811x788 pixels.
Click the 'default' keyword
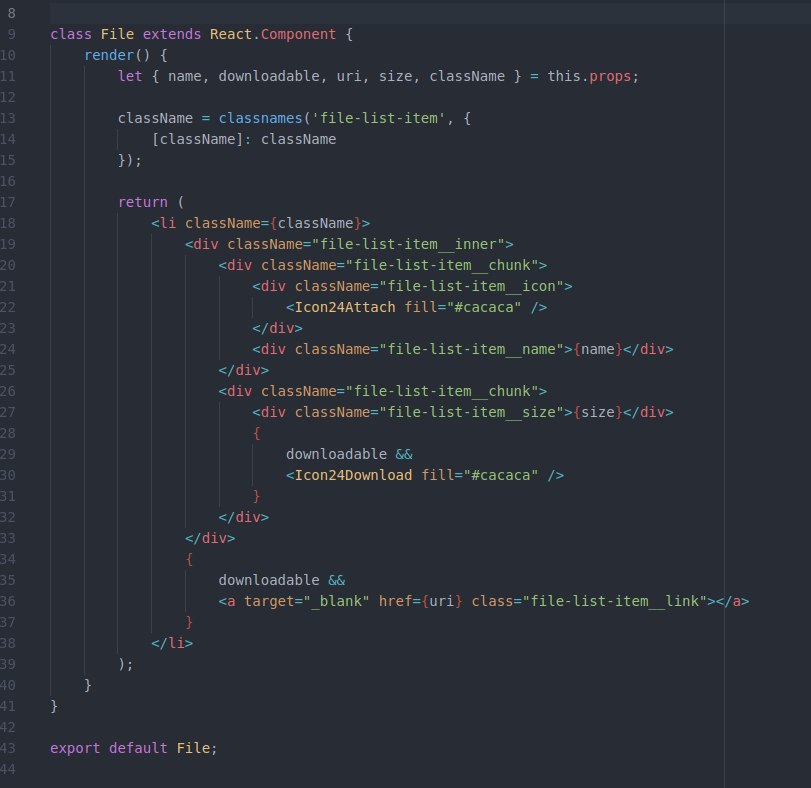pos(138,749)
